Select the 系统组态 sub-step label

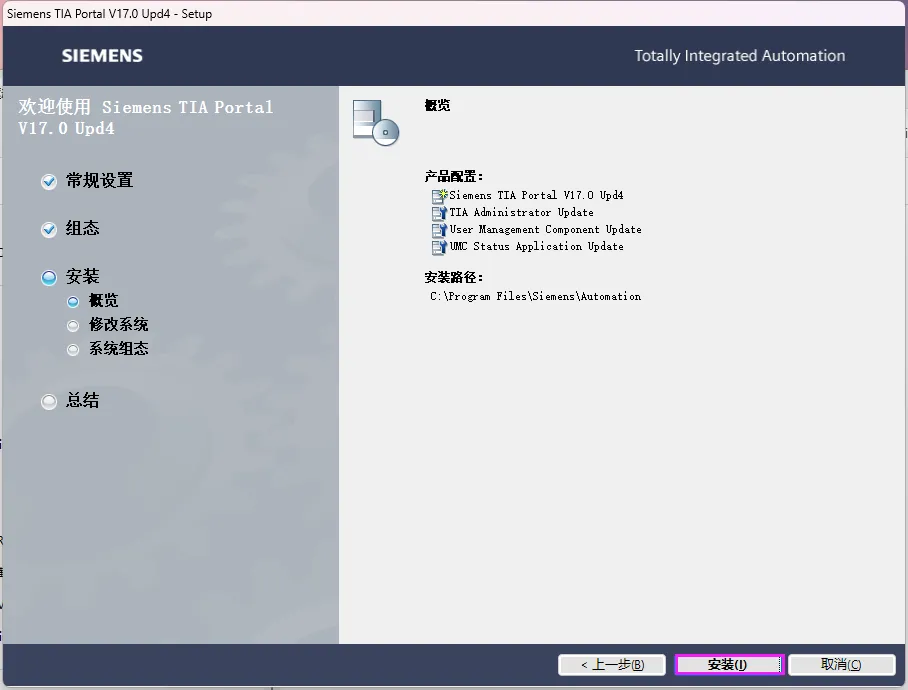click(x=119, y=348)
